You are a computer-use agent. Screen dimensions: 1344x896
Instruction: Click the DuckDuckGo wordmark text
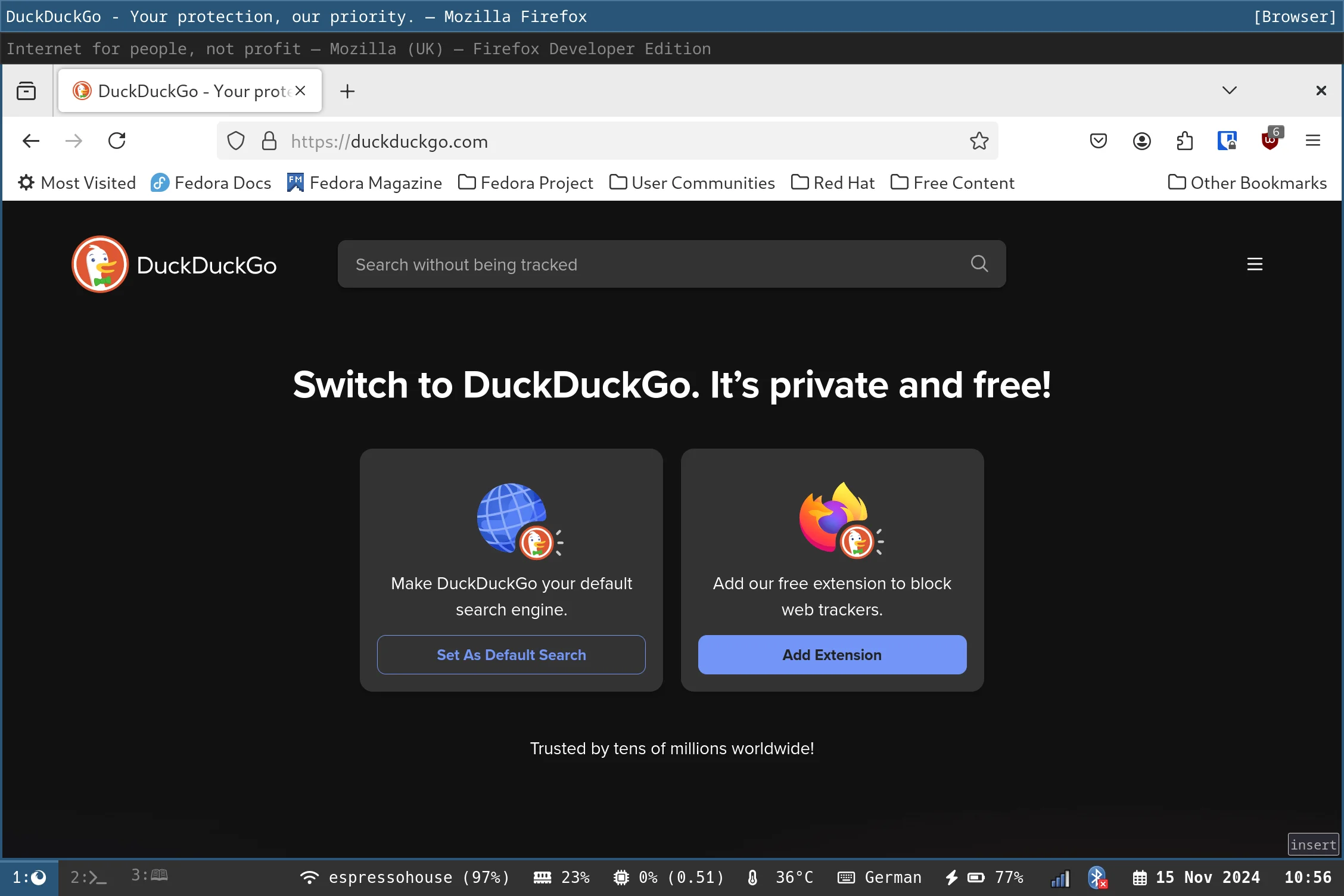click(x=207, y=266)
